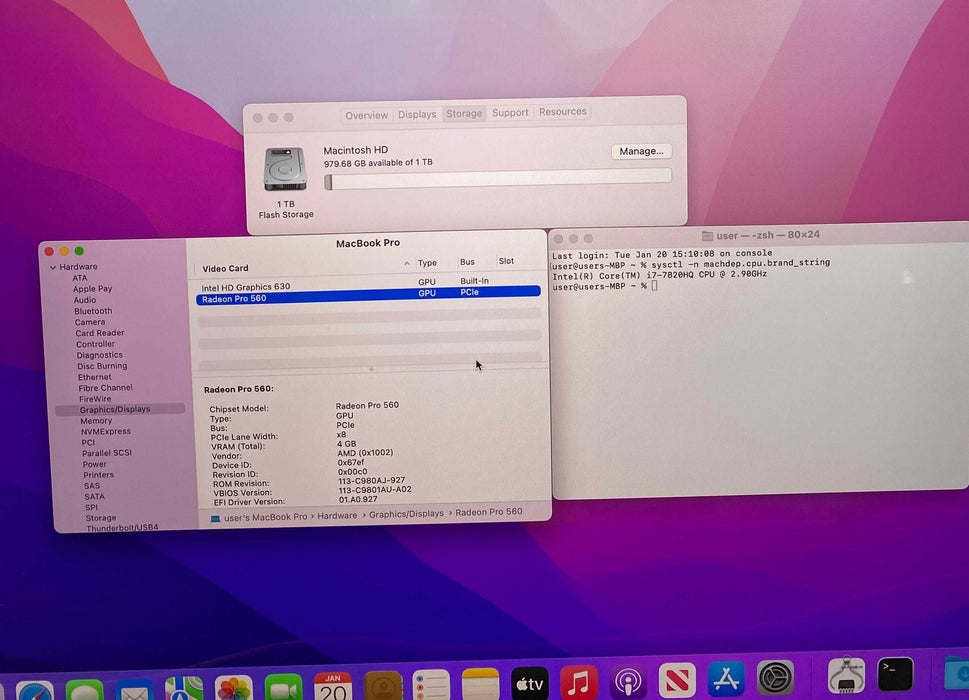Switch to the Overview tab
This screenshot has height=700, width=969.
tap(366, 116)
